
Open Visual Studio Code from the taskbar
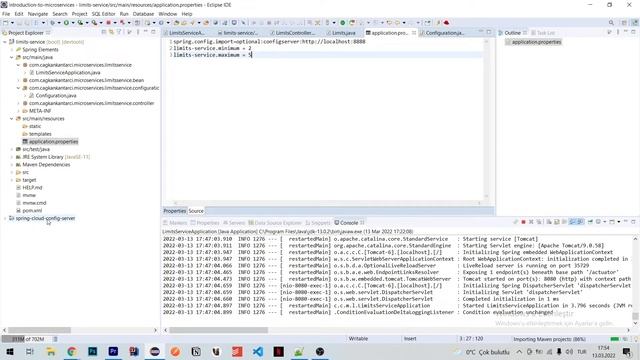click(x=258, y=351)
